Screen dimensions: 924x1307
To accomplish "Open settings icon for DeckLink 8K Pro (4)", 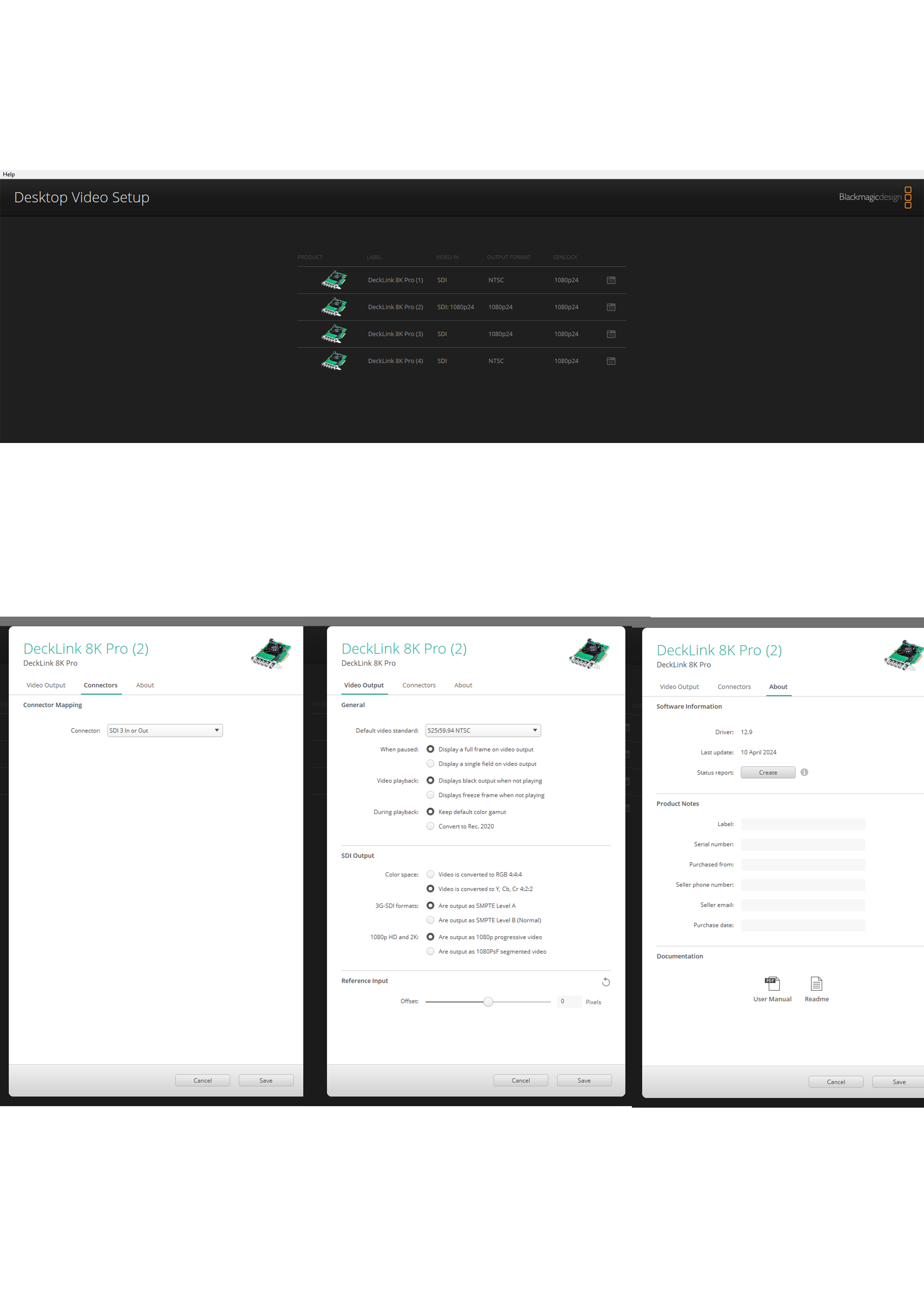I will (x=611, y=361).
